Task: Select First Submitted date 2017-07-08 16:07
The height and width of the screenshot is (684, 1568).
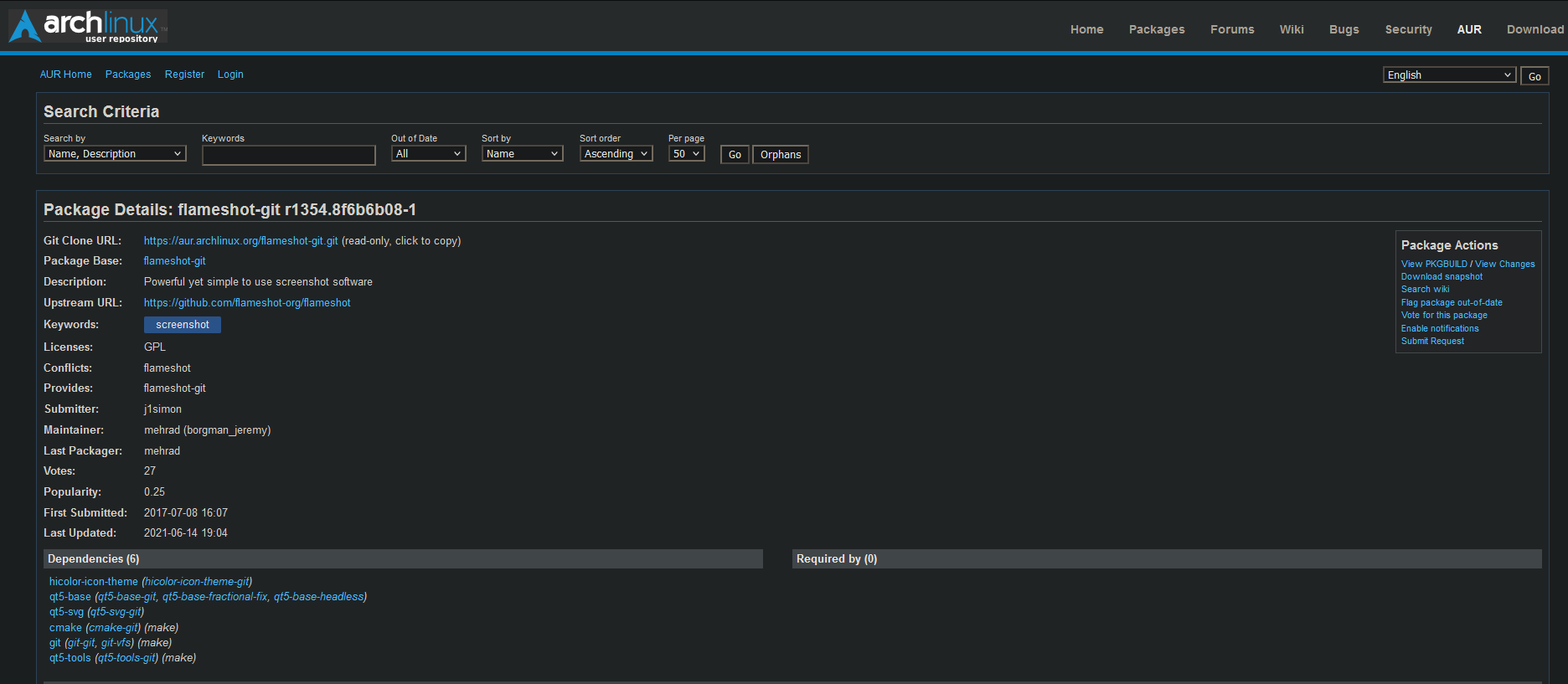Action: [x=186, y=513]
